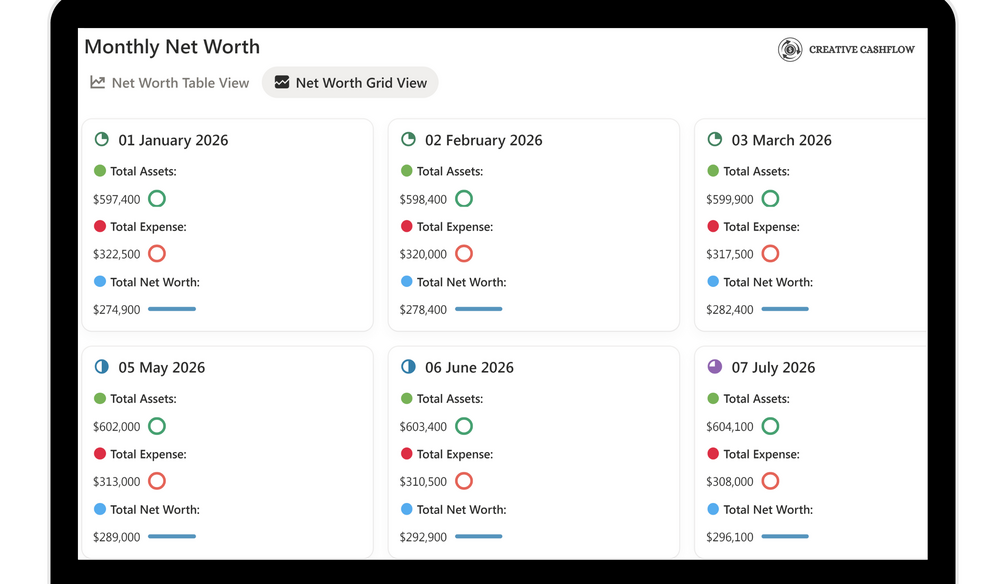Open the 01 January 2026 card heading

(x=173, y=140)
